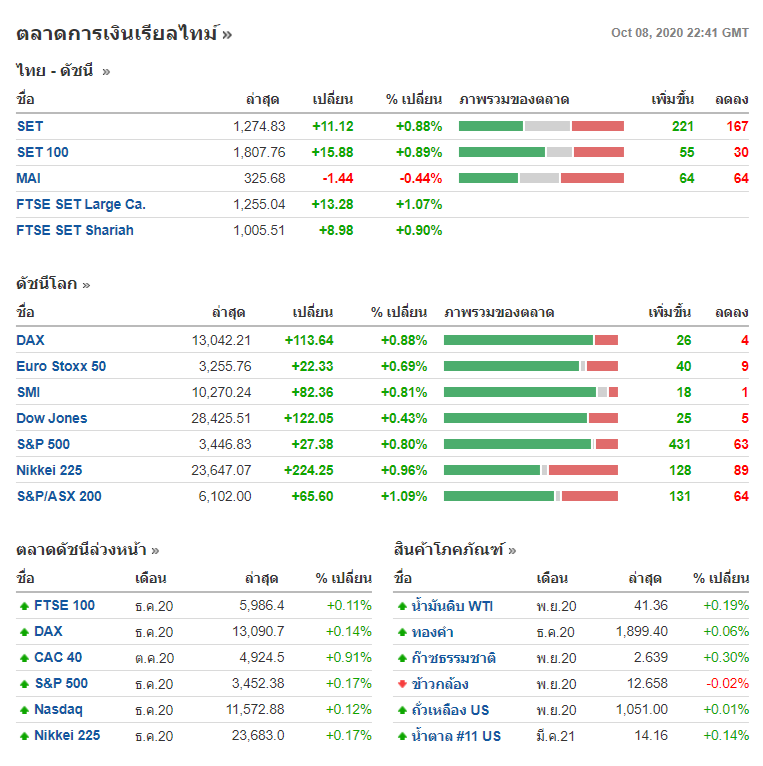The image size is (763, 766).
Task: Open the FTSE SET Shariah index
Action: click(75, 230)
